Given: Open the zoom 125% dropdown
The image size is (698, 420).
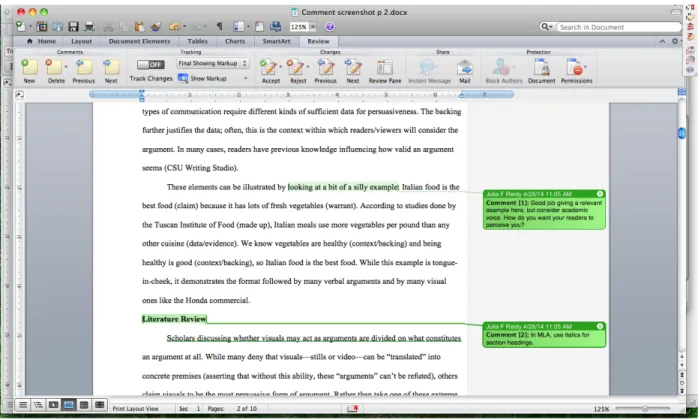Looking at the screenshot, I should pos(312,27).
